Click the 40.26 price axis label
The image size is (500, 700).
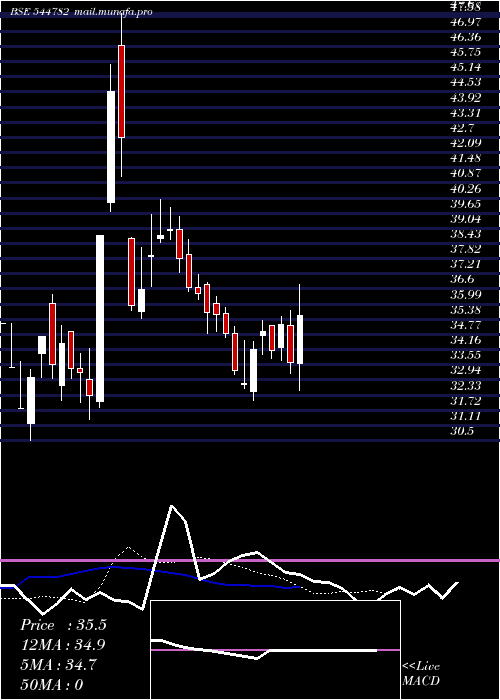[465, 189]
